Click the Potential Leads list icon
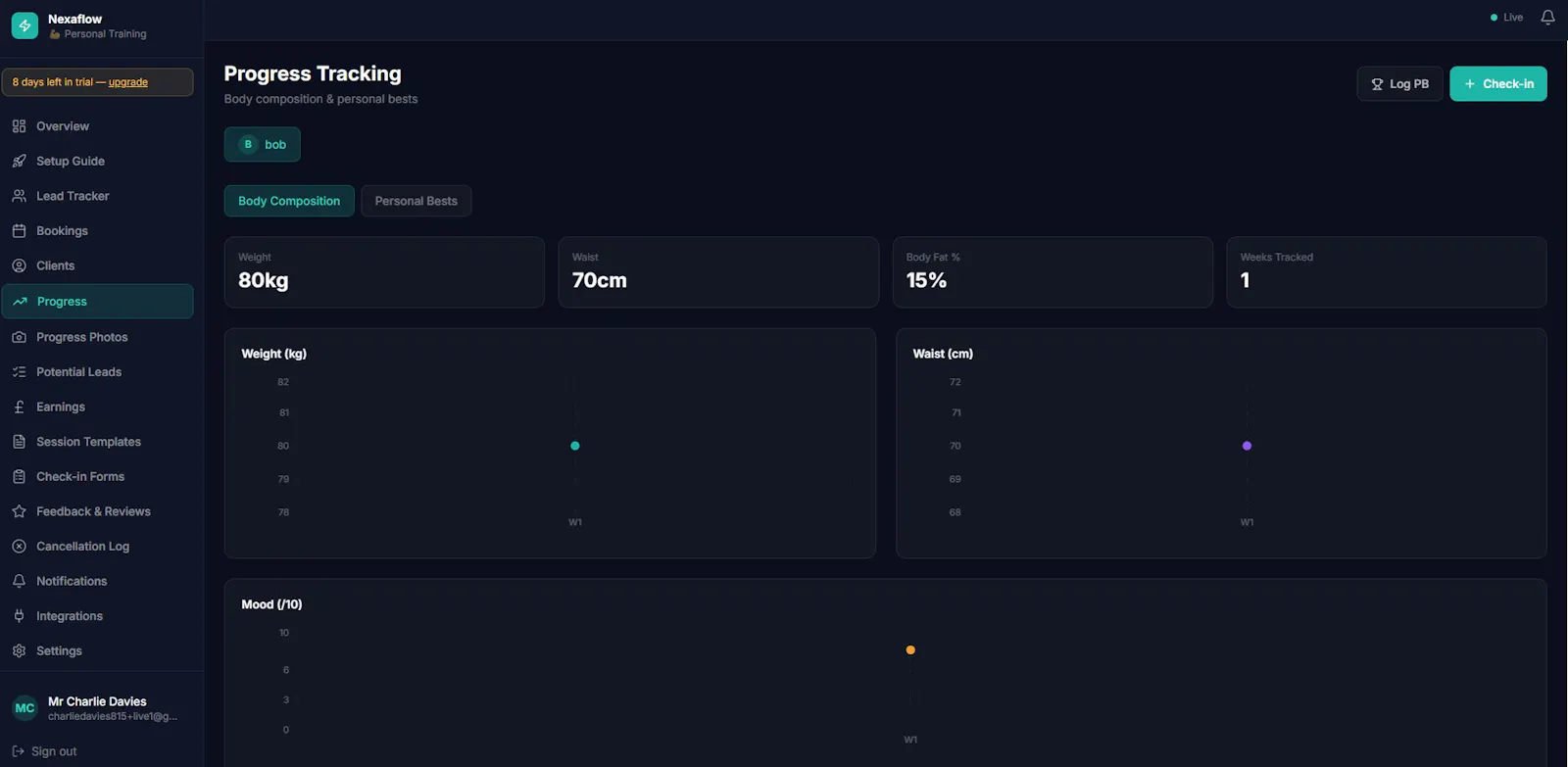Viewport: 1568px width, 767px height. (19, 372)
